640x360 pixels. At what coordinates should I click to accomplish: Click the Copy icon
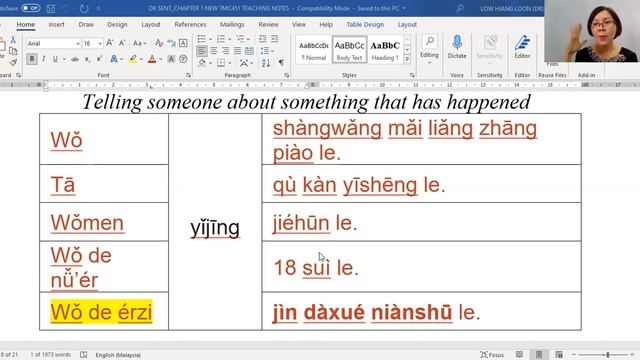(x=13, y=51)
